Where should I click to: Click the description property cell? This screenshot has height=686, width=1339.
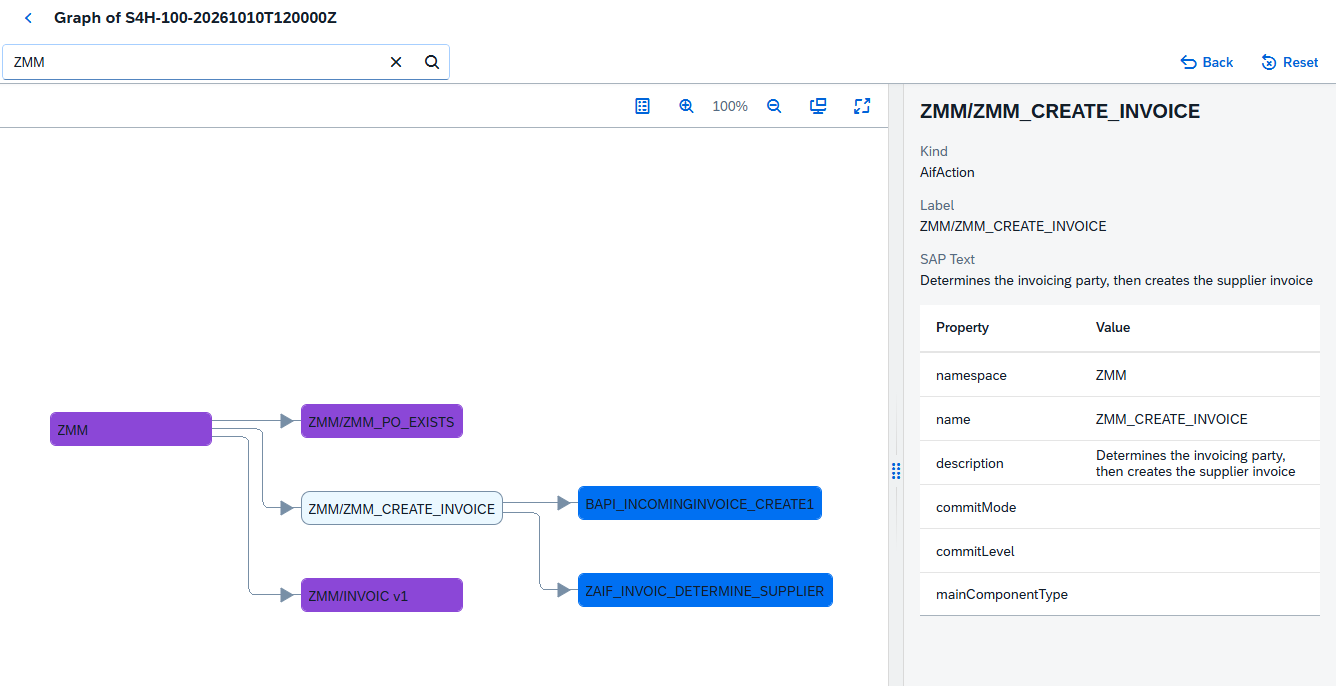click(970, 463)
